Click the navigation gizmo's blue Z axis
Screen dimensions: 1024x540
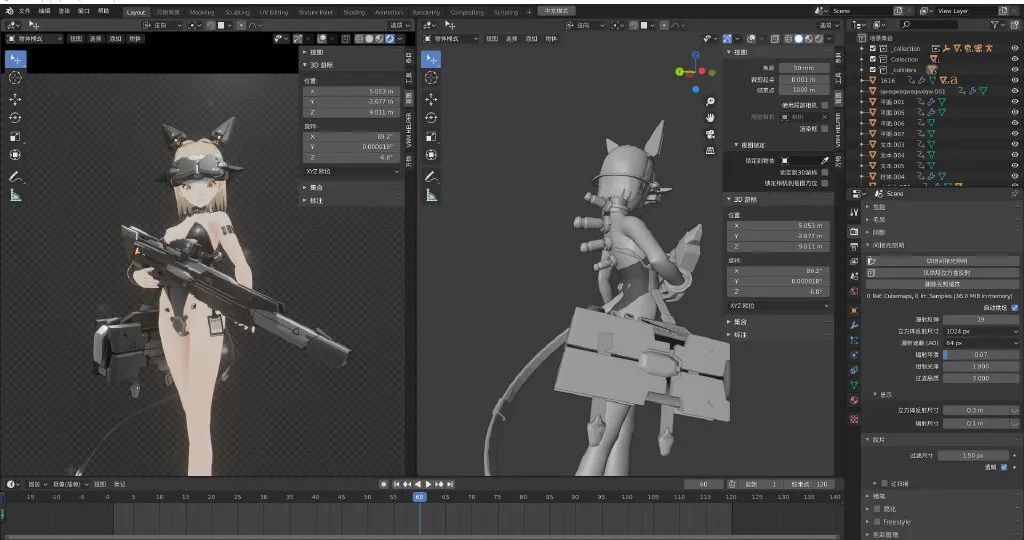click(696, 56)
